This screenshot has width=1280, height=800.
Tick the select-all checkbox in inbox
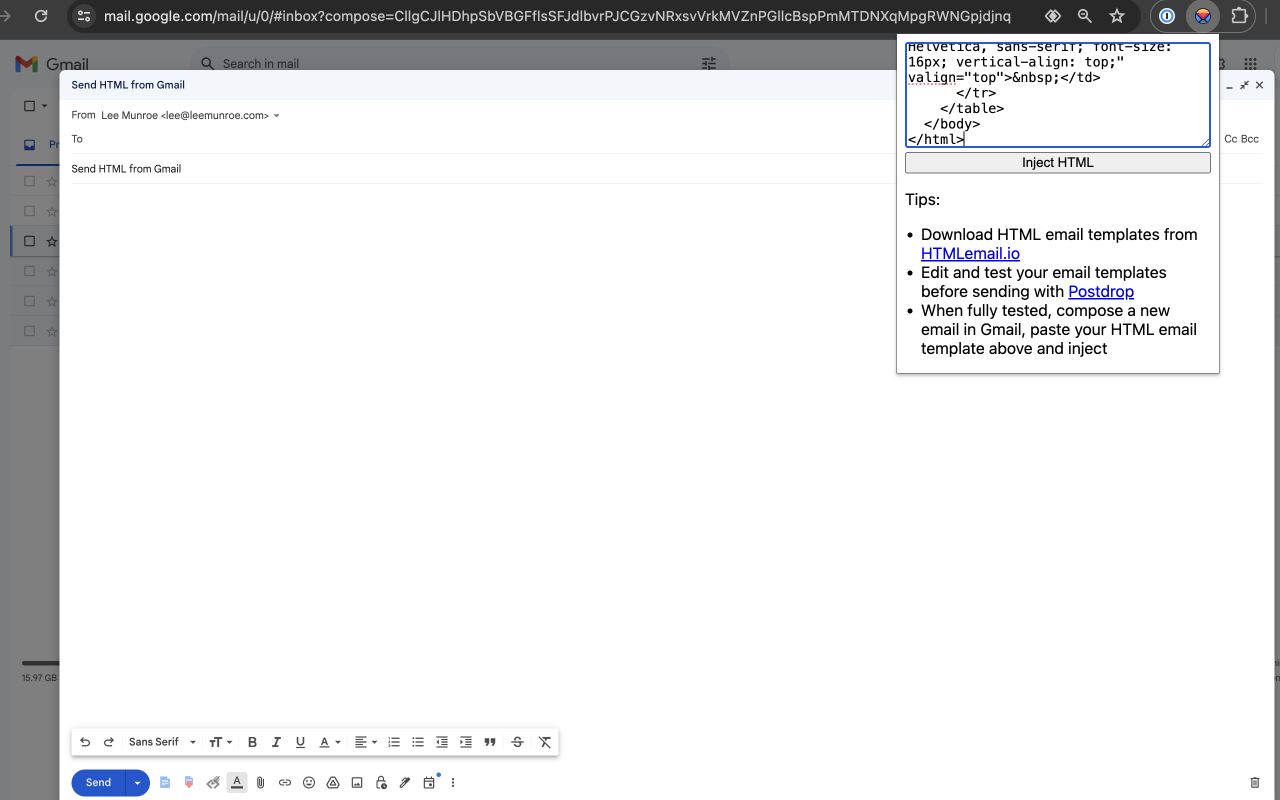click(29, 106)
